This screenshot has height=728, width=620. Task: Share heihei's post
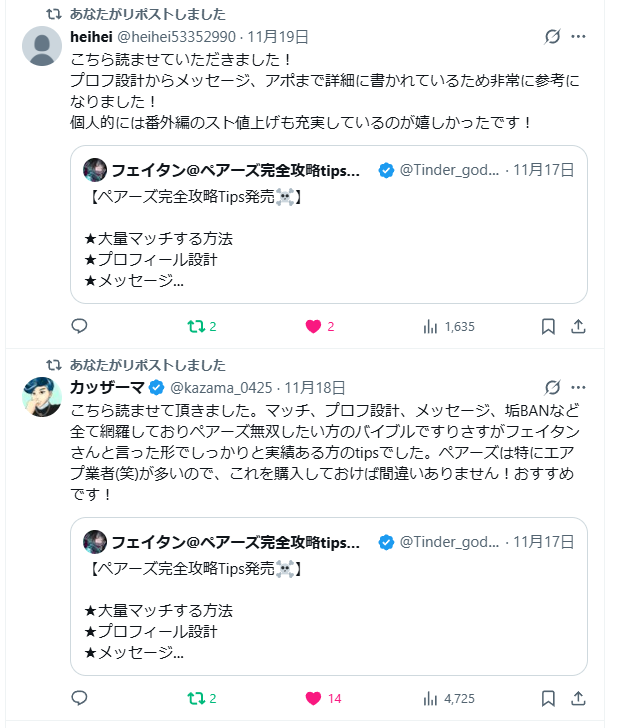pyautogui.click(x=578, y=326)
